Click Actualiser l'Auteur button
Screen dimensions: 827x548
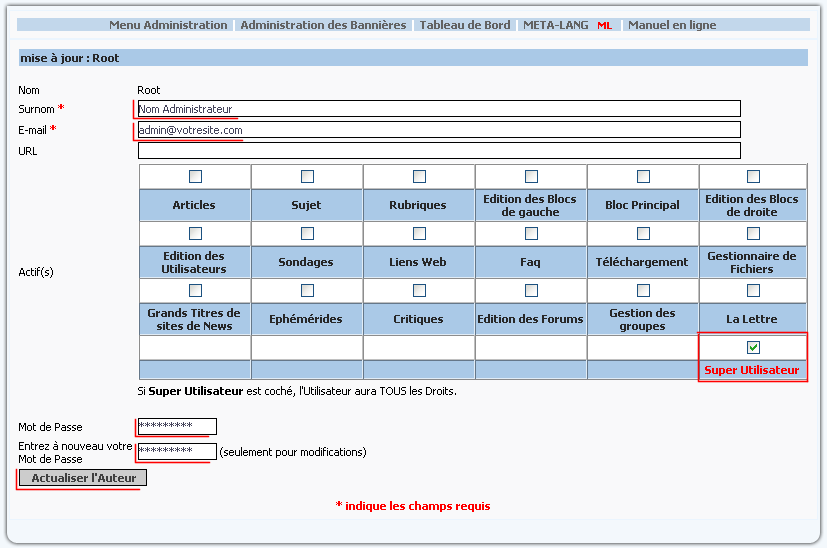click(x=83, y=478)
